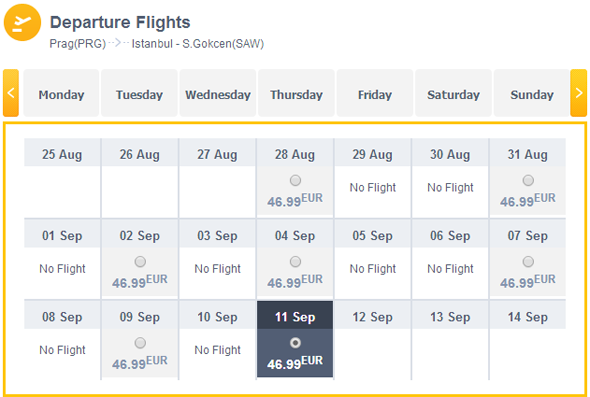The image size is (590, 397).
Task: Advance to next week with right arrow
Action: tap(578, 93)
